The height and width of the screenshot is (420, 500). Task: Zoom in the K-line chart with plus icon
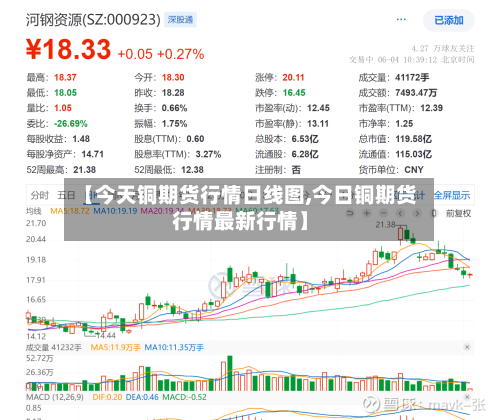pyautogui.click(x=367, y=213)
